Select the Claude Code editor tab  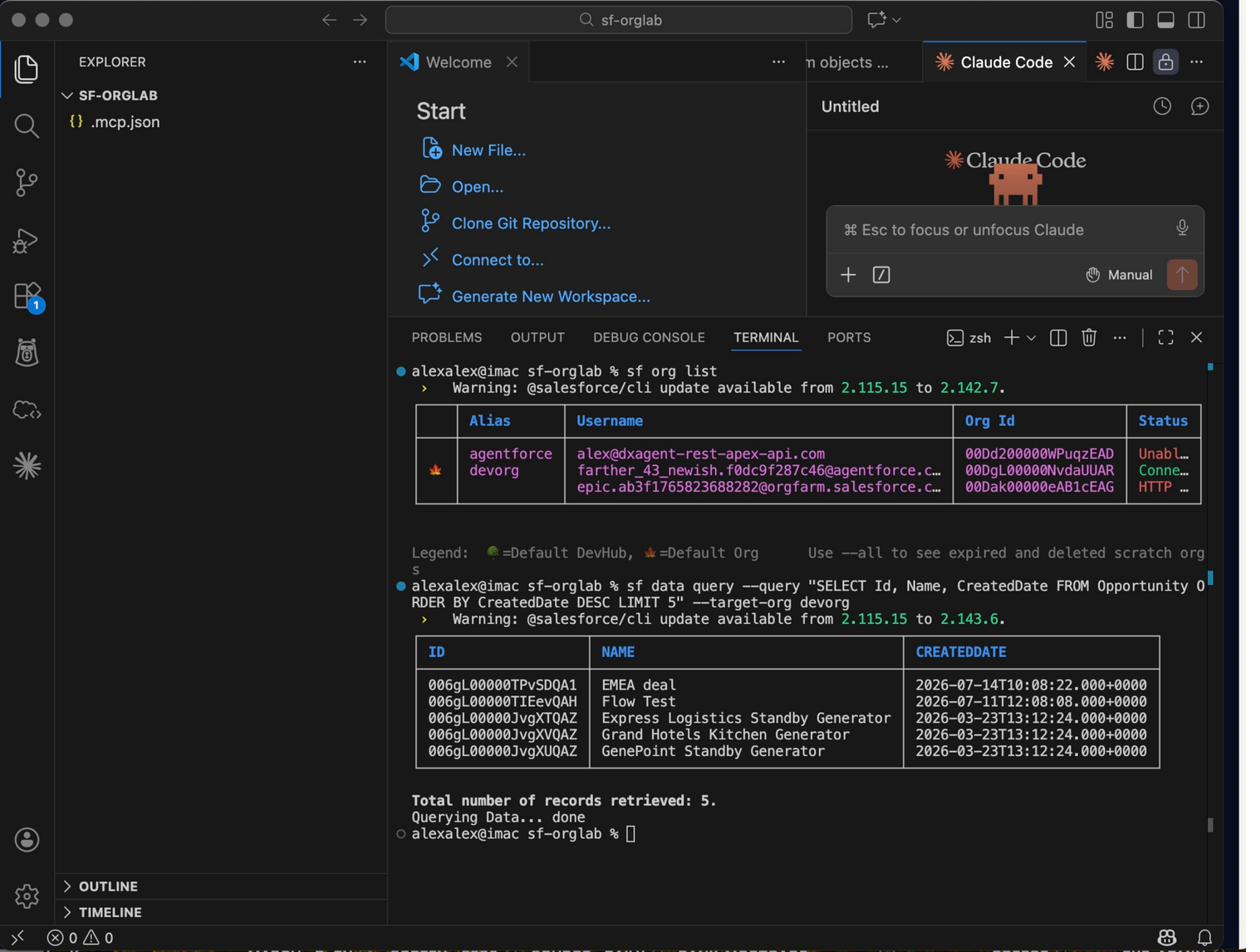point(1004,62)
